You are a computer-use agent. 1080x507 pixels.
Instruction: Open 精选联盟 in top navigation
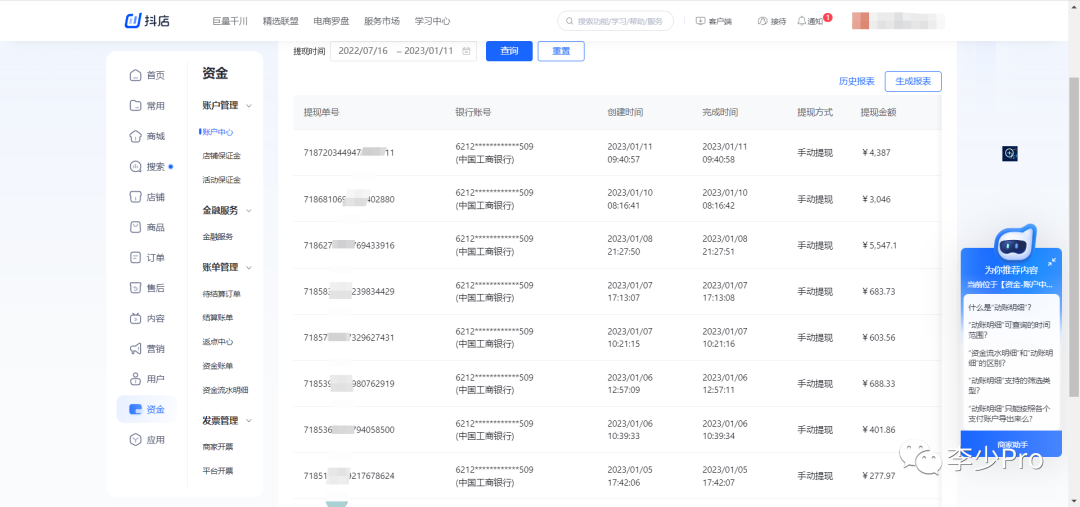click(281, 21)
